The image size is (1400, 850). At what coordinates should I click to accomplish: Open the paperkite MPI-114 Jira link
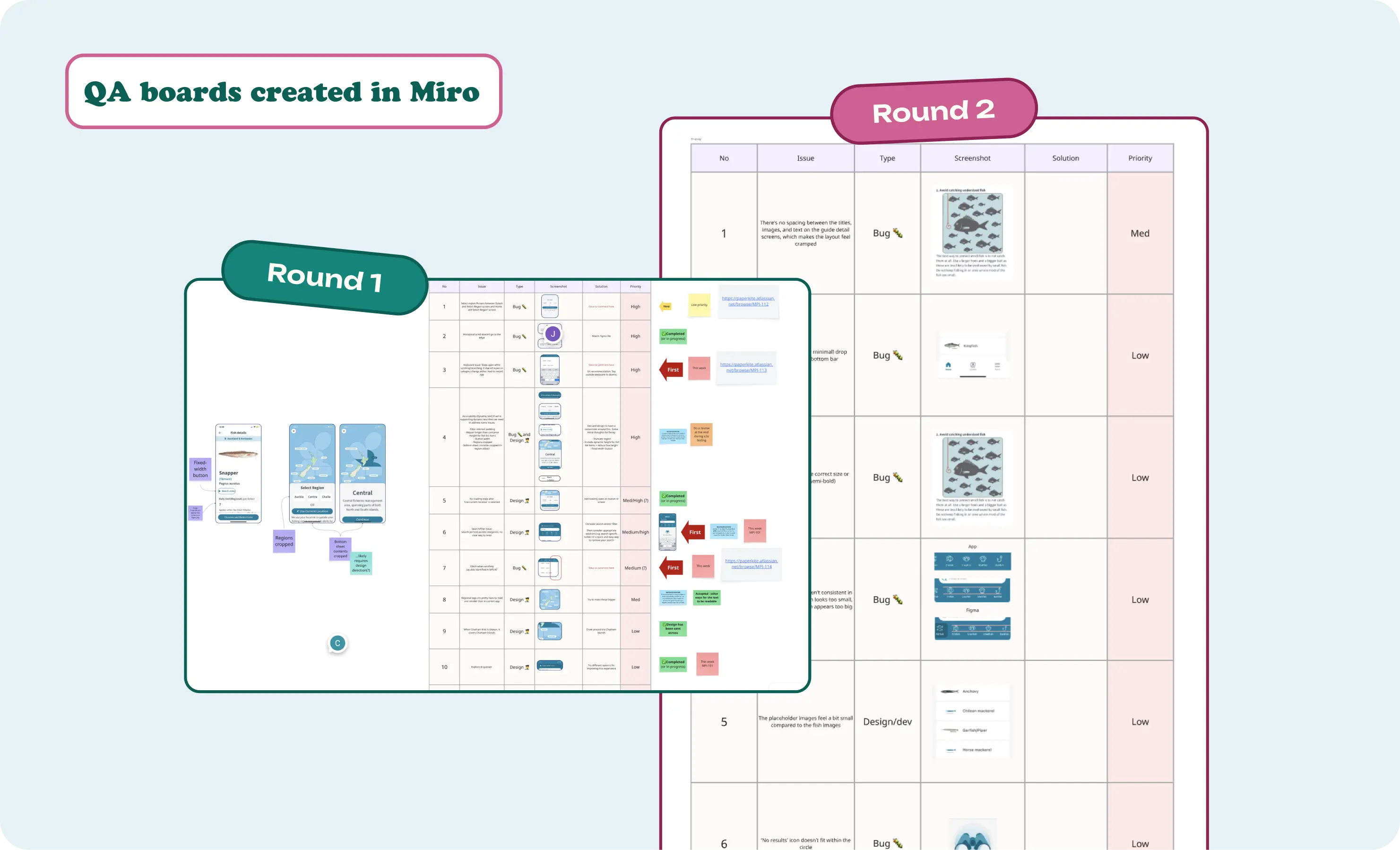[751, 564]
